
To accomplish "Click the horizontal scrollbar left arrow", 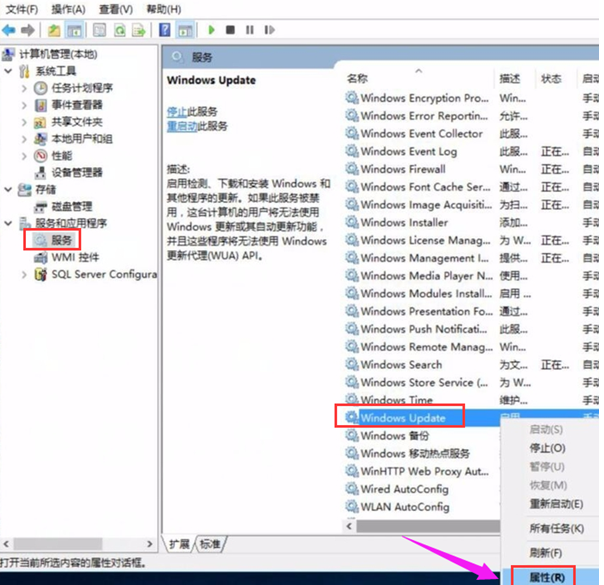I will [x=351, y=525].
